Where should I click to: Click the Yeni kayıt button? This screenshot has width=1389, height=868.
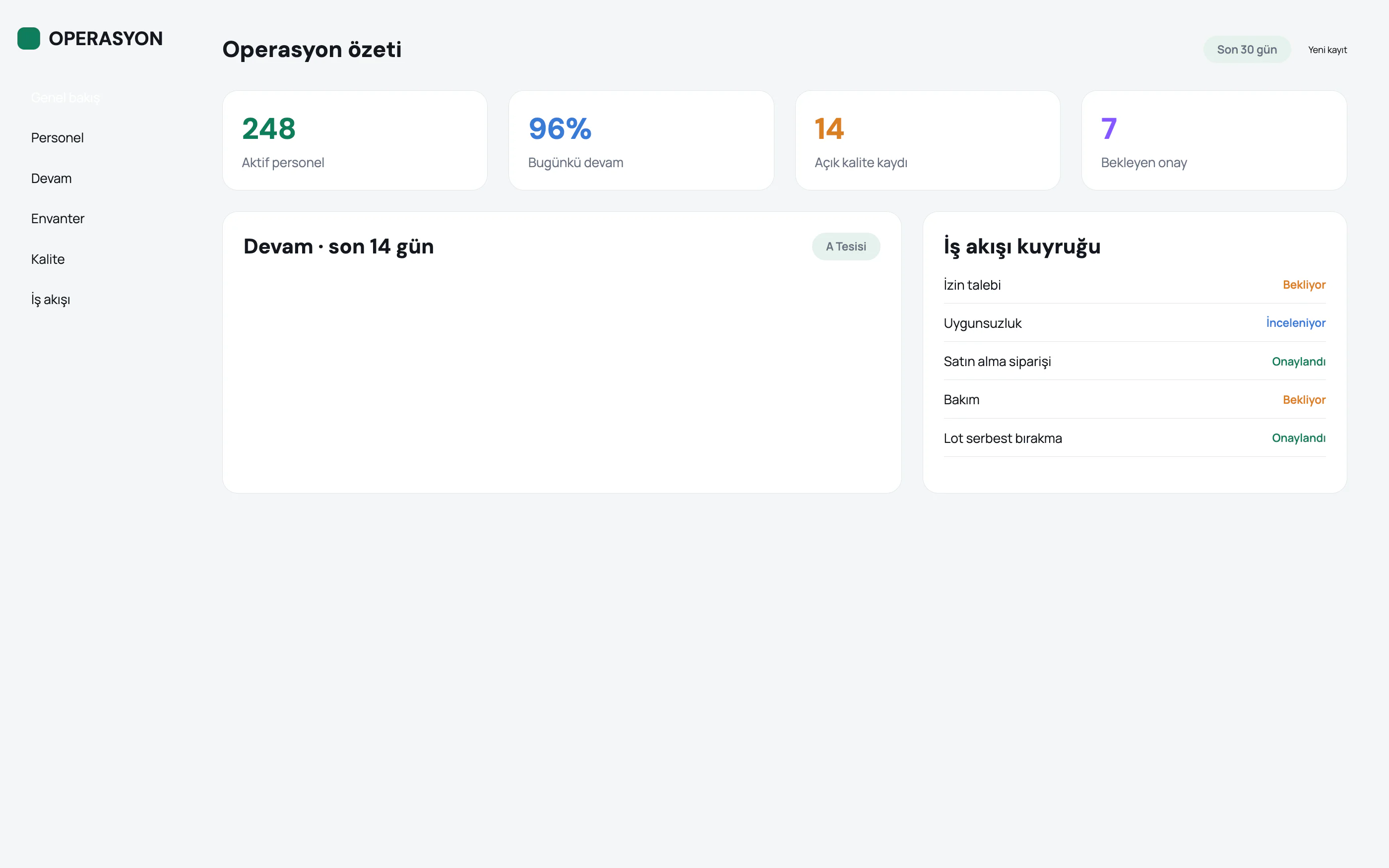coord(1327,50)
